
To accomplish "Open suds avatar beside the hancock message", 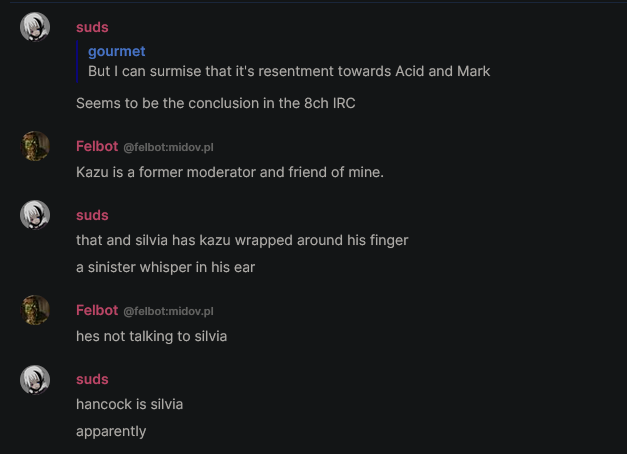I will 35,380.
